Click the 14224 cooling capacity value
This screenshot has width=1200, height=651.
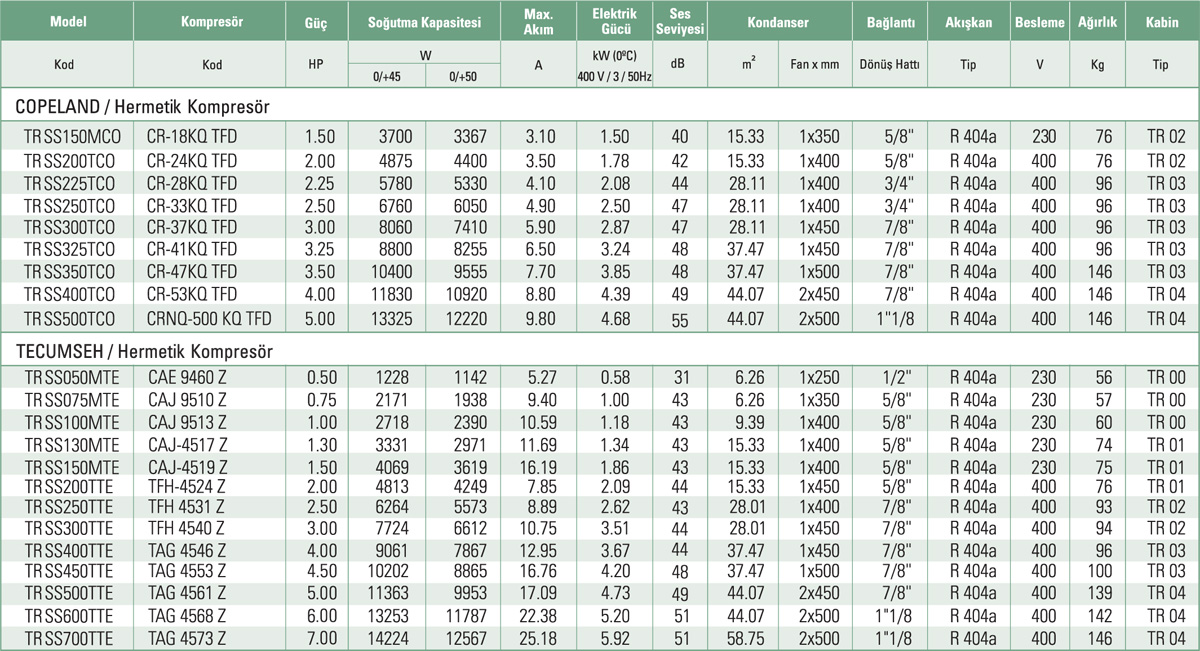pos(386,637)
